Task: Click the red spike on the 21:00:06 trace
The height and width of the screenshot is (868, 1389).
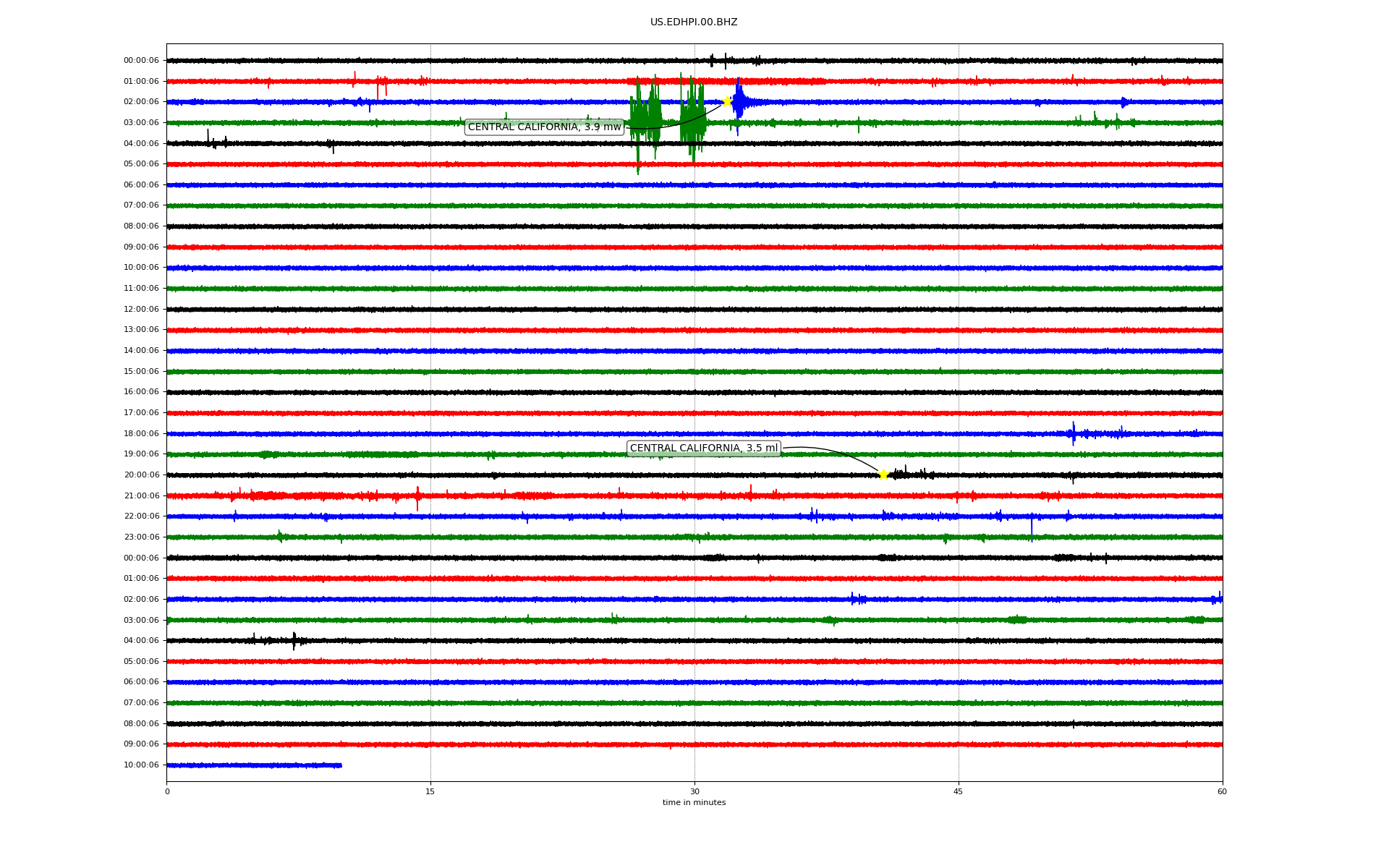Action: (x=417, y=497)
